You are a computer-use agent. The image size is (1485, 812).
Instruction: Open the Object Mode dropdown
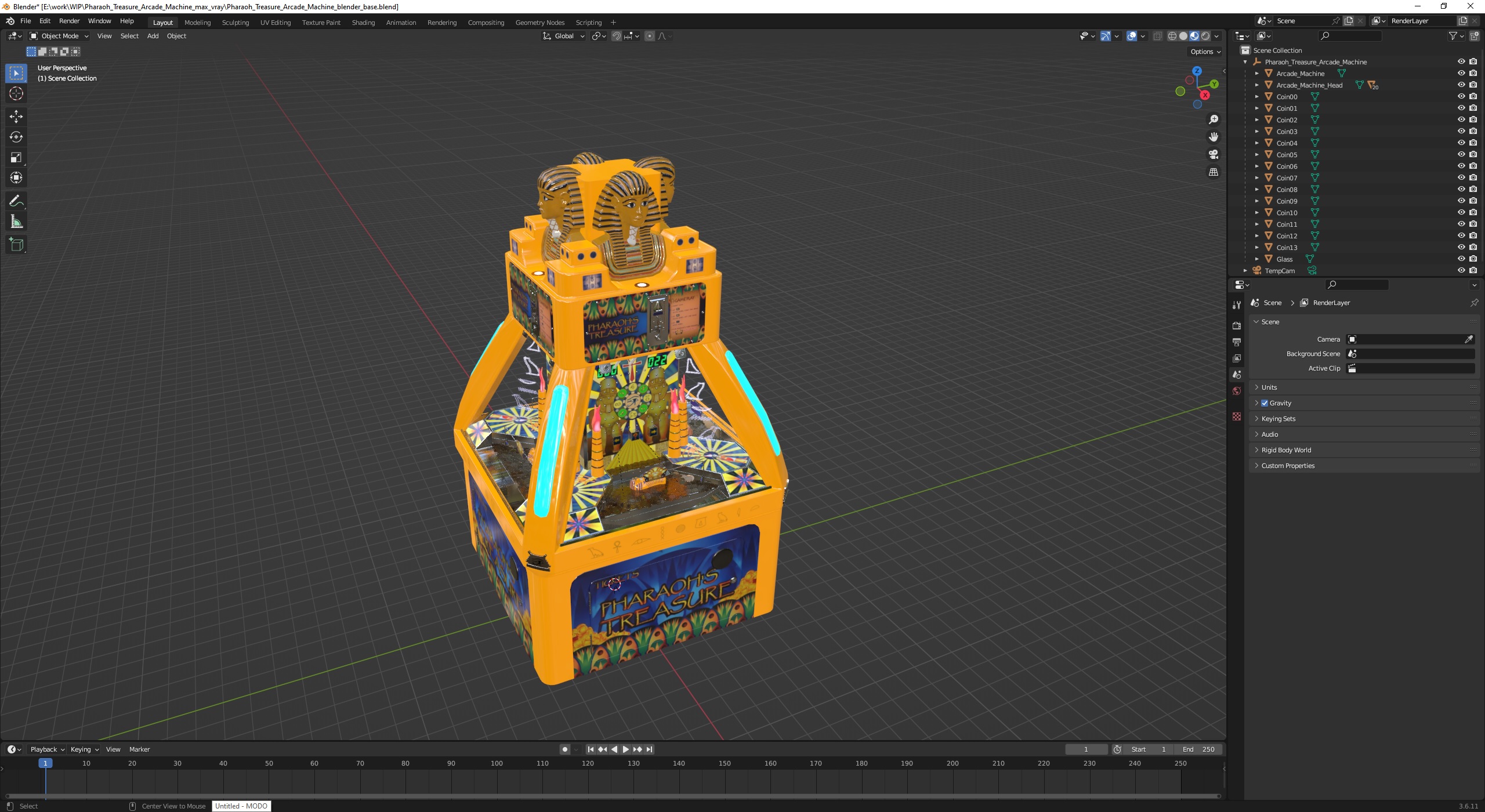59,36
